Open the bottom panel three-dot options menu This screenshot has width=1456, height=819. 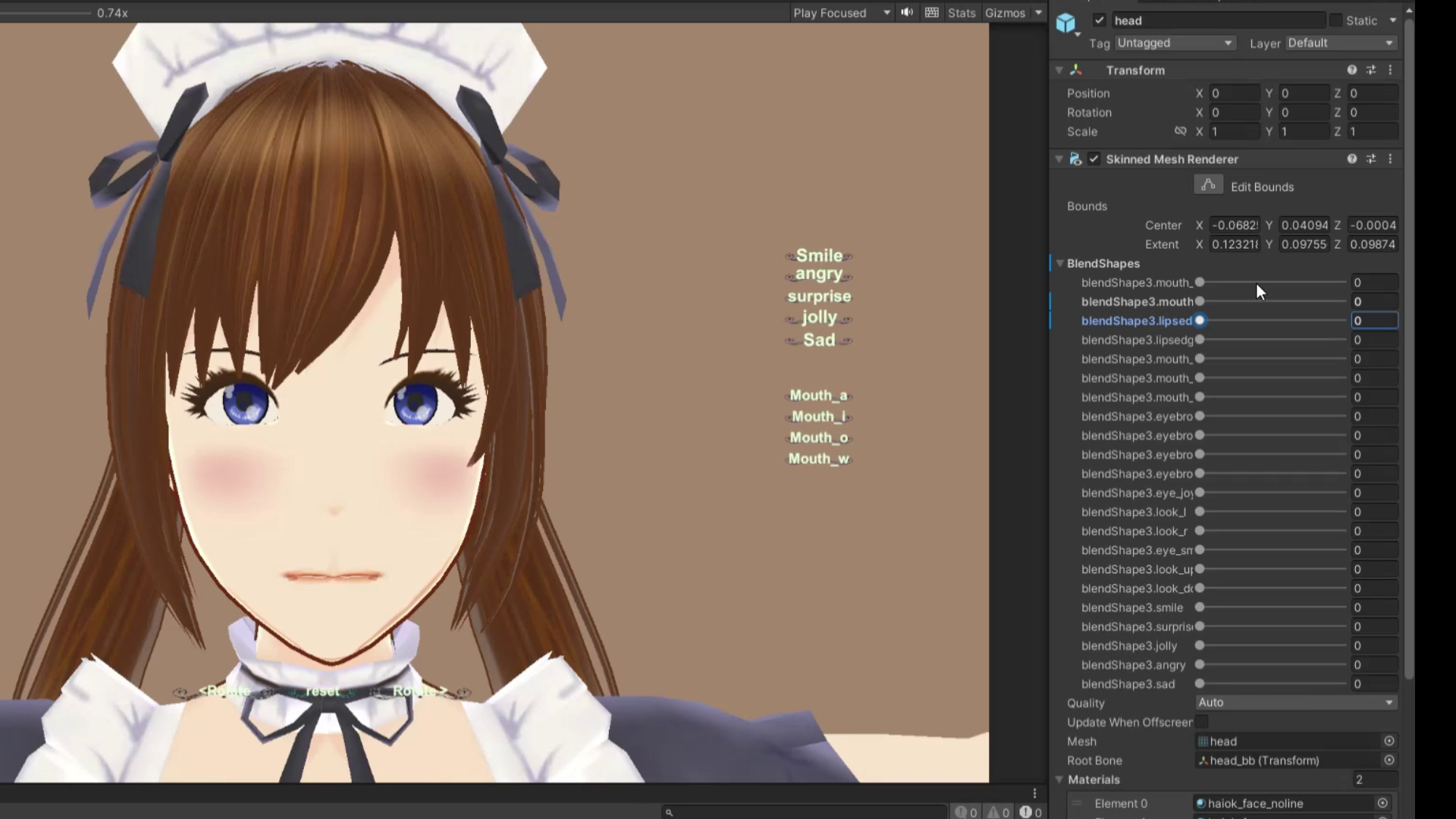(1034, 793)
